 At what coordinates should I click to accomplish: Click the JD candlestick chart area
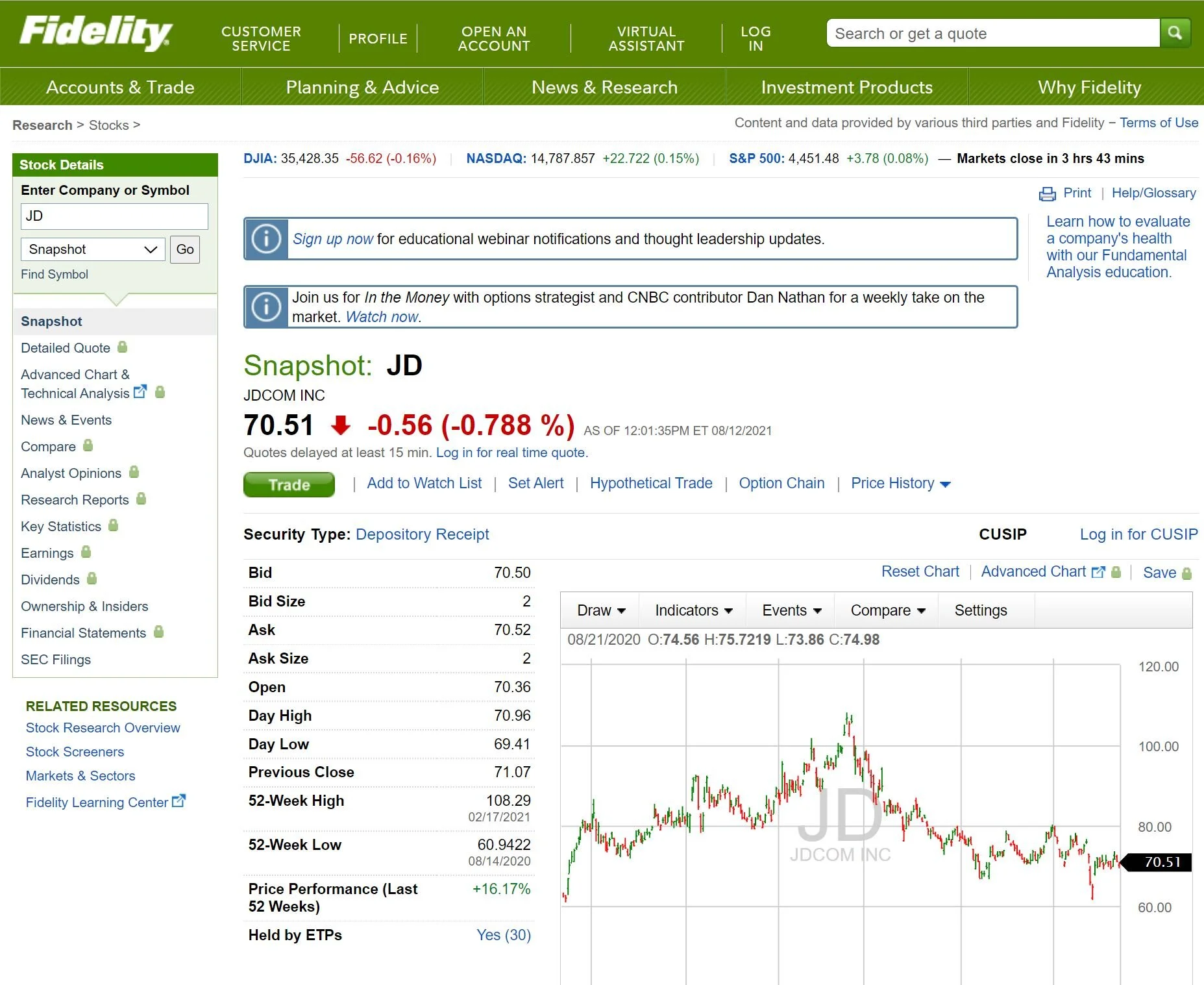pyautogui.click(x=841, y=821)
